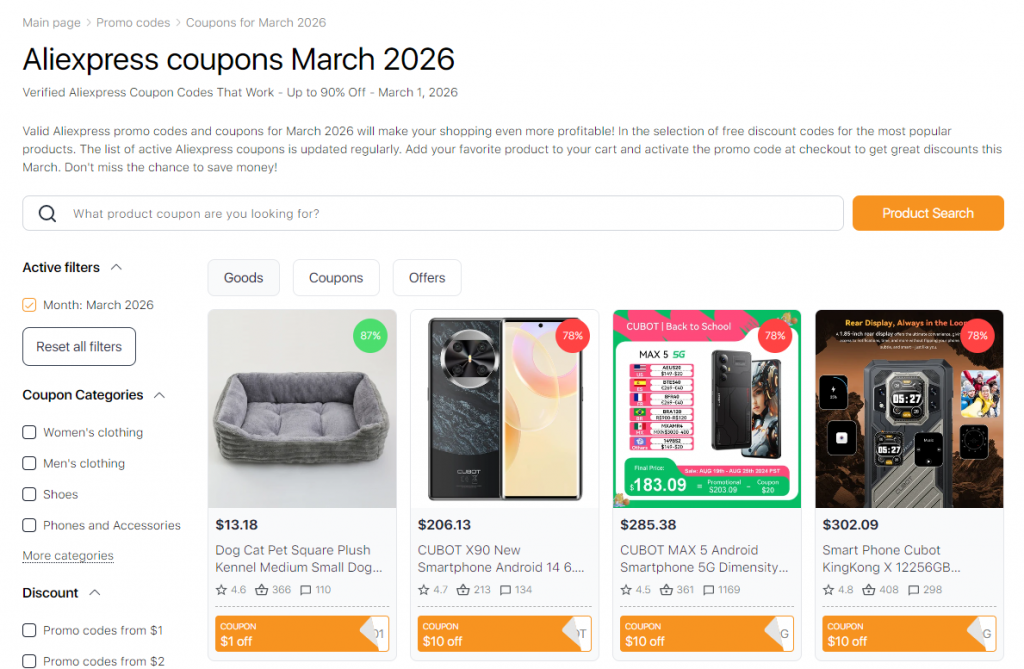1024x669 pixels.
Task: Switch to the Offers tab
Action: tap(427, 277)
